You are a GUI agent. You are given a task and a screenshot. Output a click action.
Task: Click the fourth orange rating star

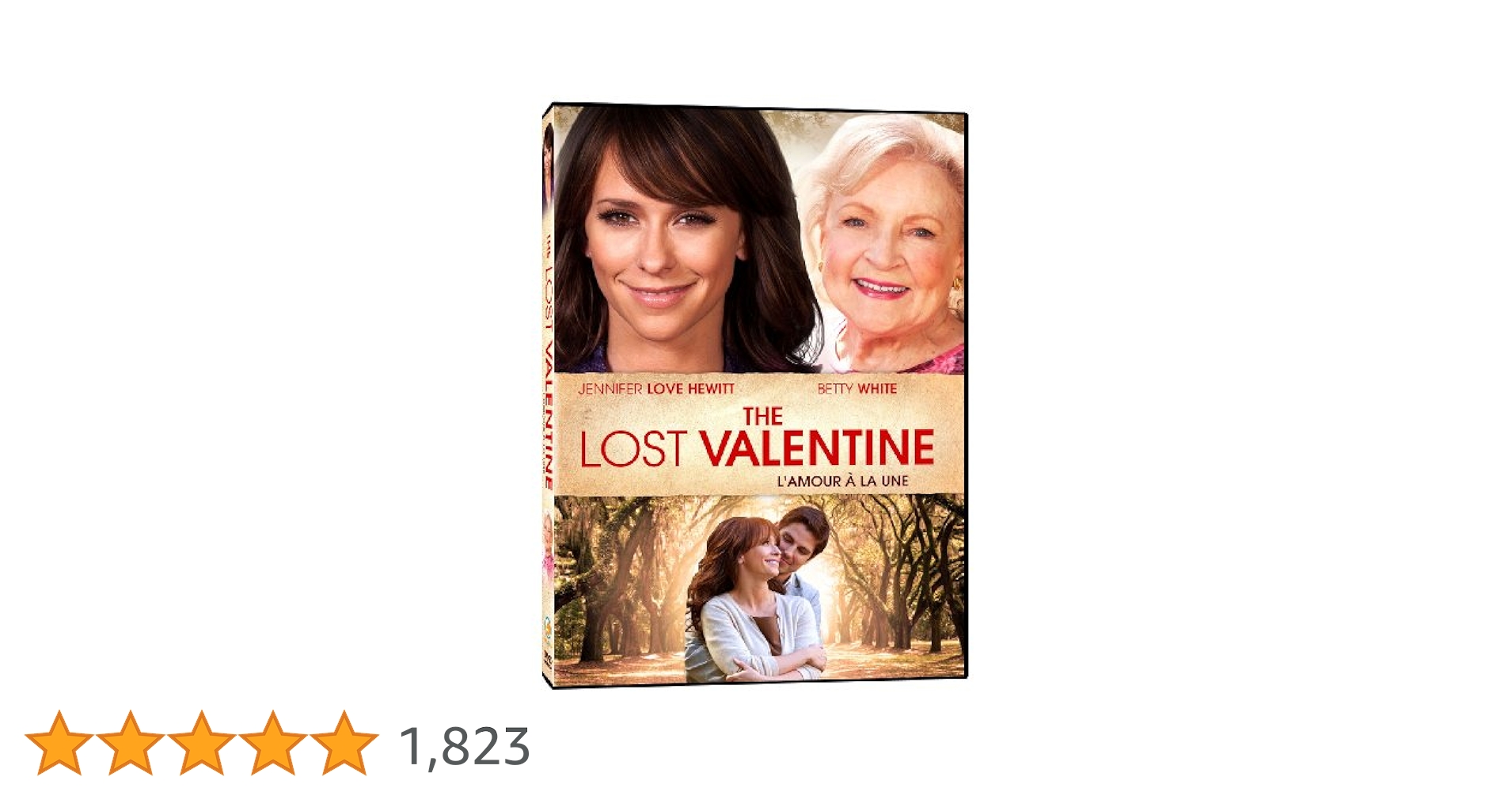273,743
